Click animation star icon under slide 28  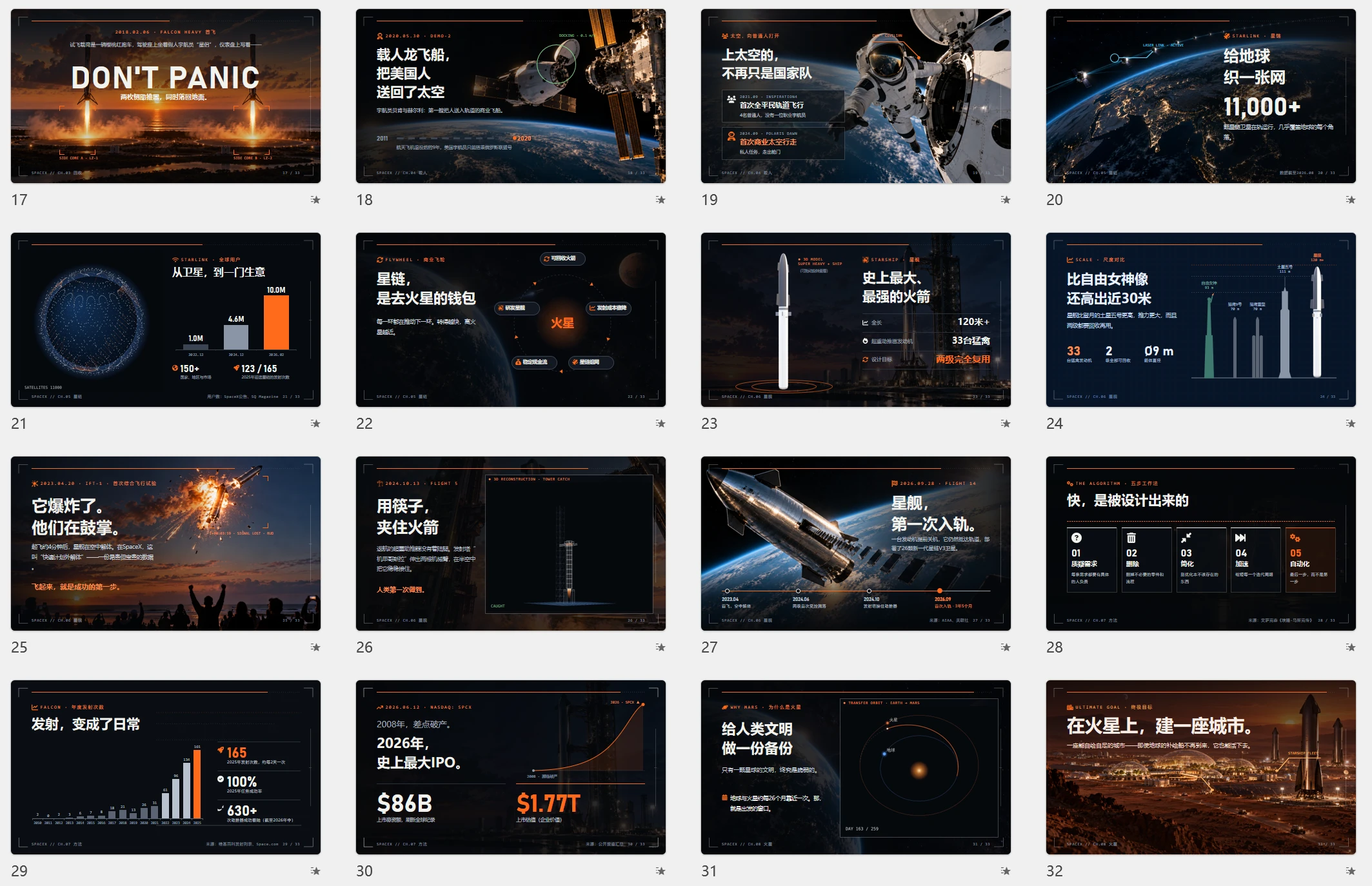[1351, 647]
